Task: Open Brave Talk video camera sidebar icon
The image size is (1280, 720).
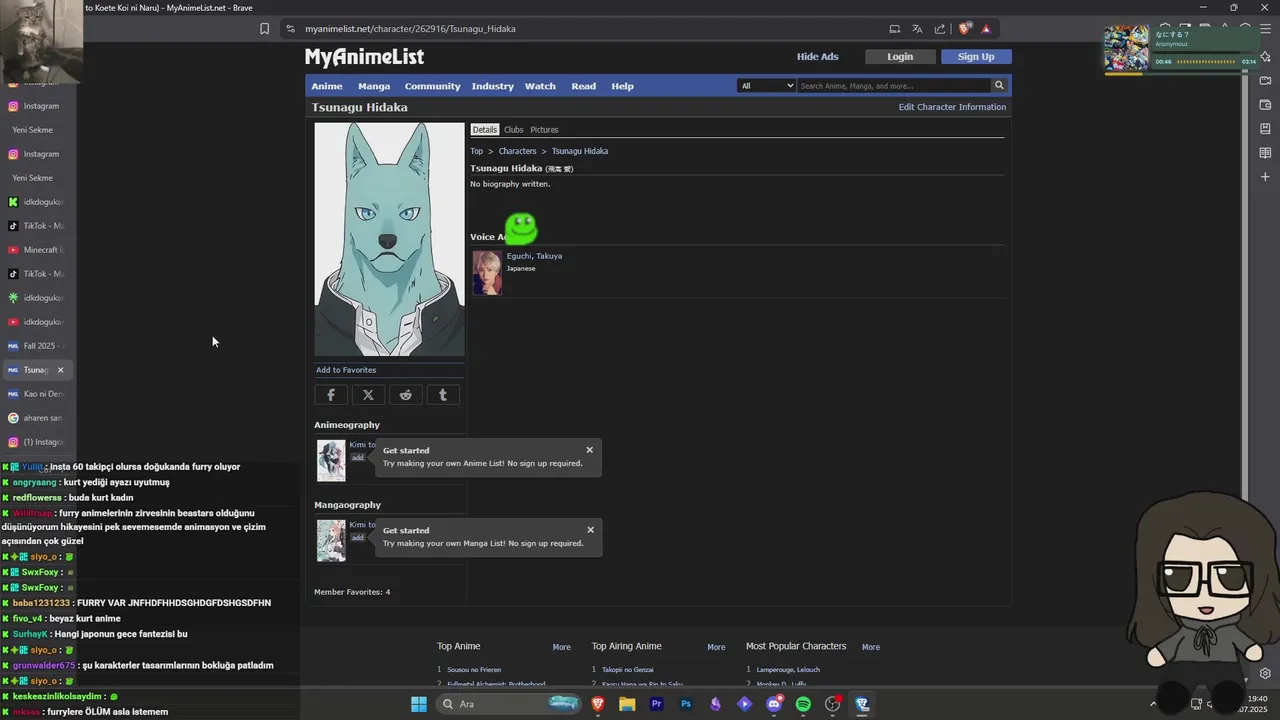Action: click(x=1265, y=81)
